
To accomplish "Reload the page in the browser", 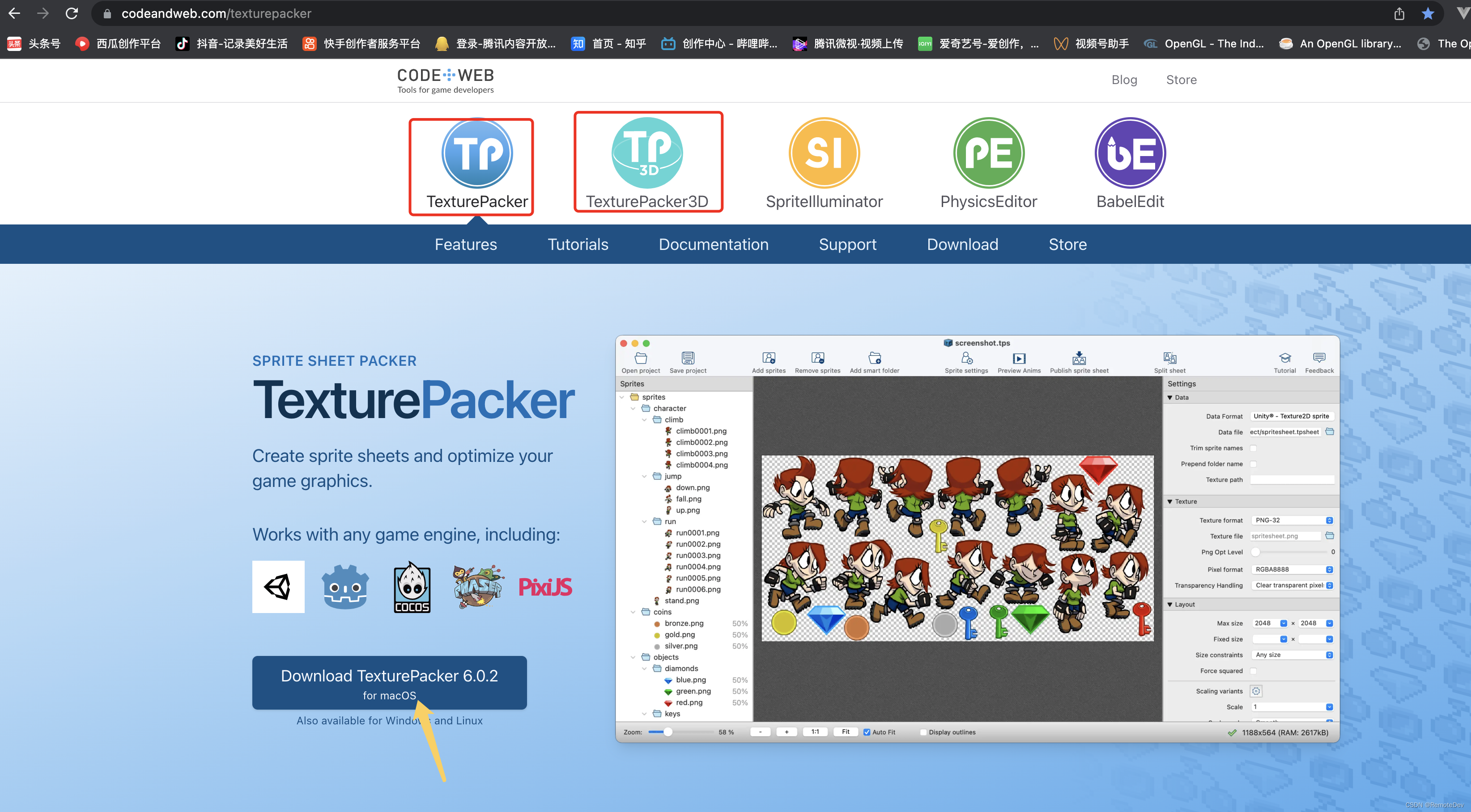I will pos(72,13).
